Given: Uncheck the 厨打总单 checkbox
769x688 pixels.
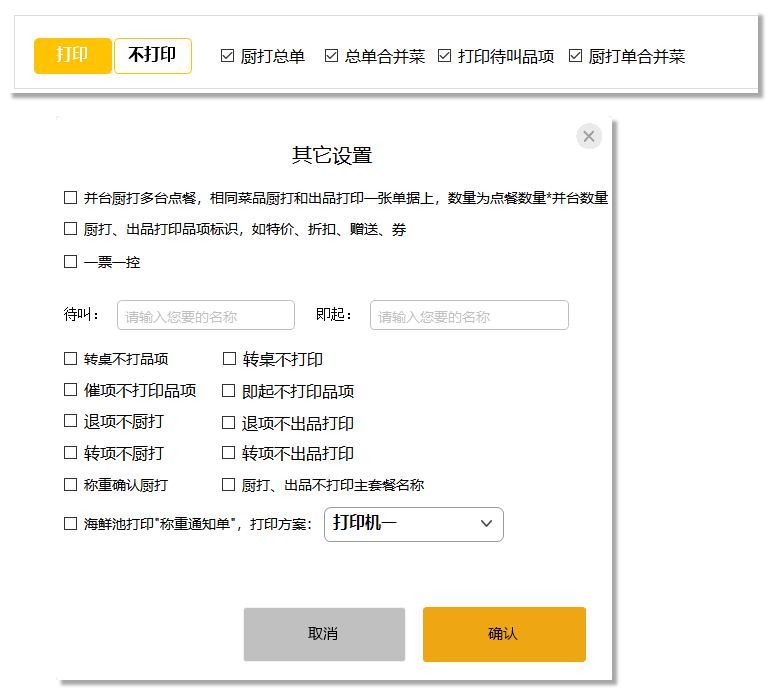Looking at the screenshot, I should click(227, 56).
